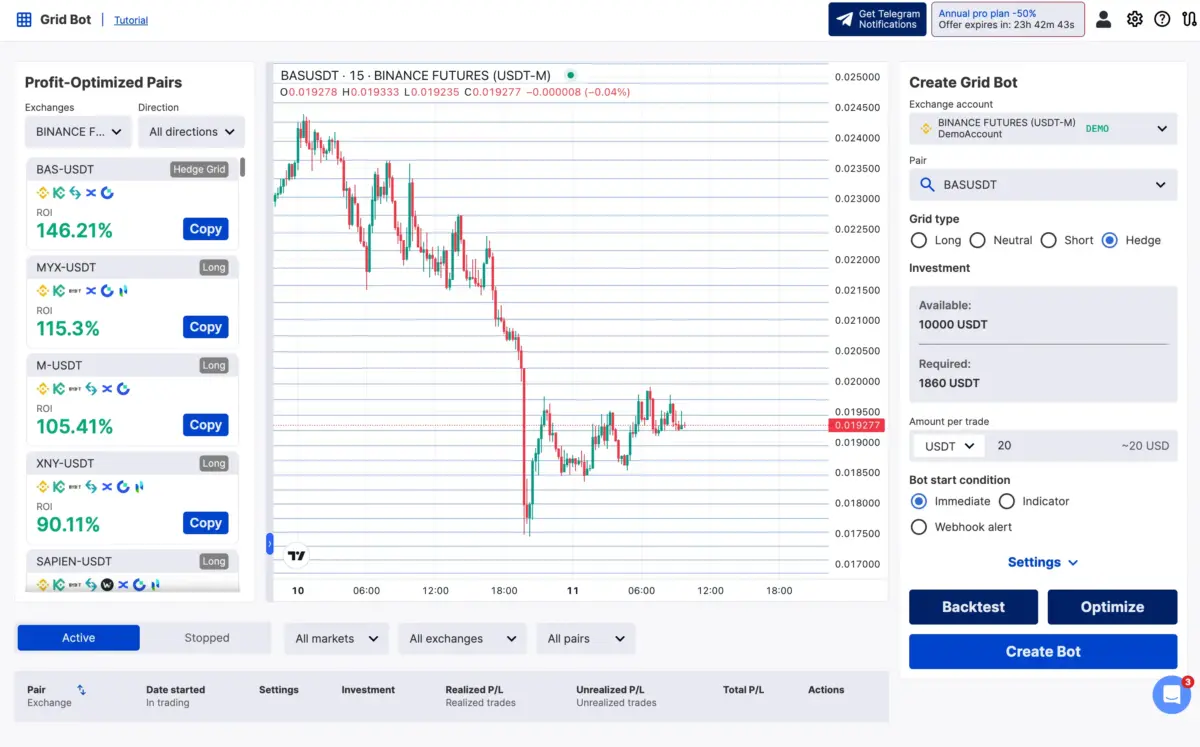
Task: Choose Indicator bot start condition
Action: pos(1007,501)
